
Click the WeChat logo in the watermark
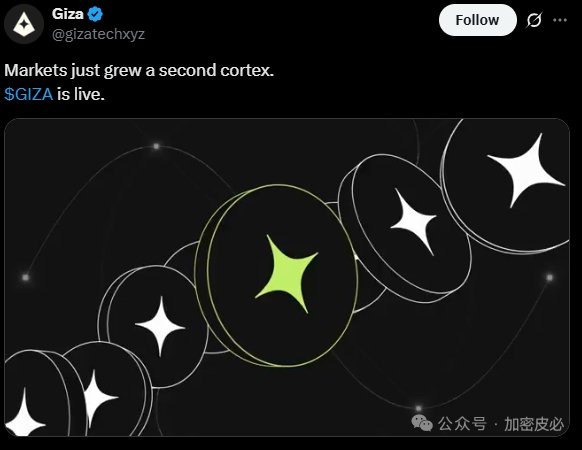[x=422, y=423]
